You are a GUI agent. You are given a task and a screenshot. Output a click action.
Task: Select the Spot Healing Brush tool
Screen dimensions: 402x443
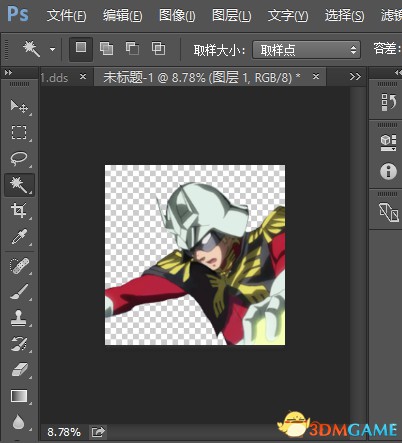click(x=19, y=266)
